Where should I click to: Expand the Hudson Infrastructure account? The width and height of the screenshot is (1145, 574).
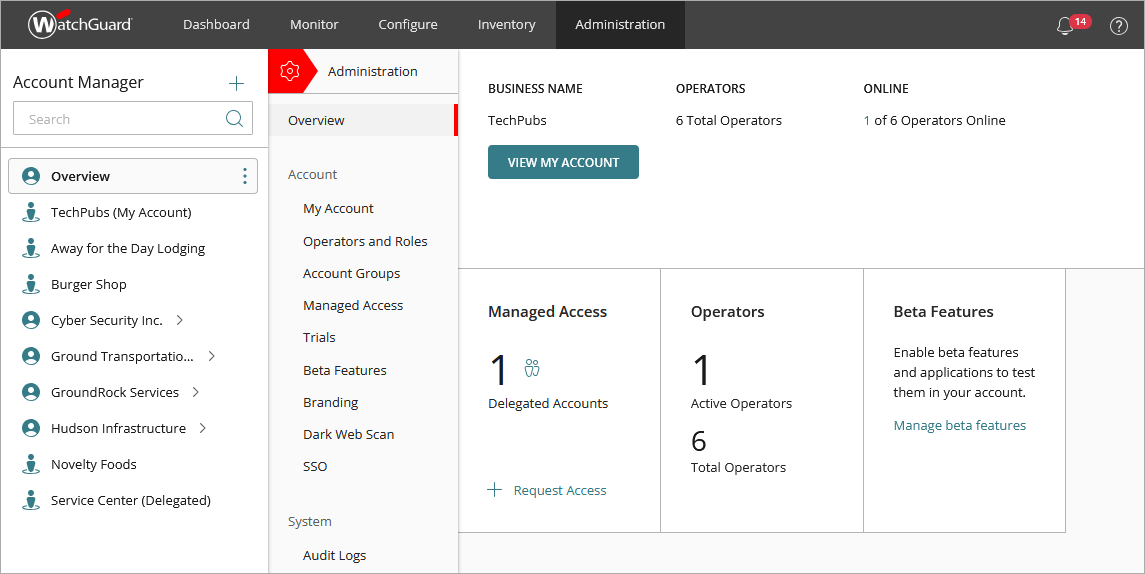point(203,428)
